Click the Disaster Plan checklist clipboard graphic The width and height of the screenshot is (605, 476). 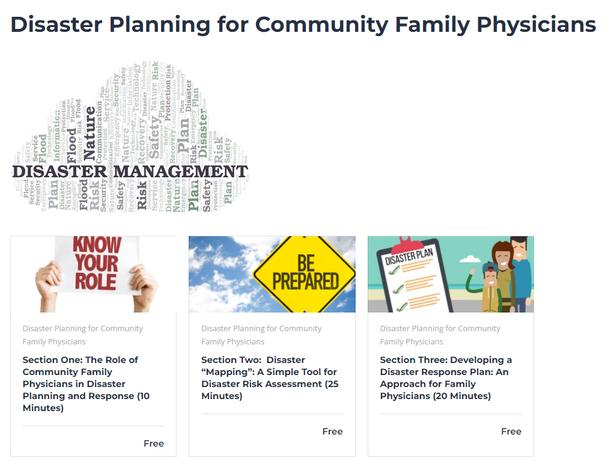414,275
